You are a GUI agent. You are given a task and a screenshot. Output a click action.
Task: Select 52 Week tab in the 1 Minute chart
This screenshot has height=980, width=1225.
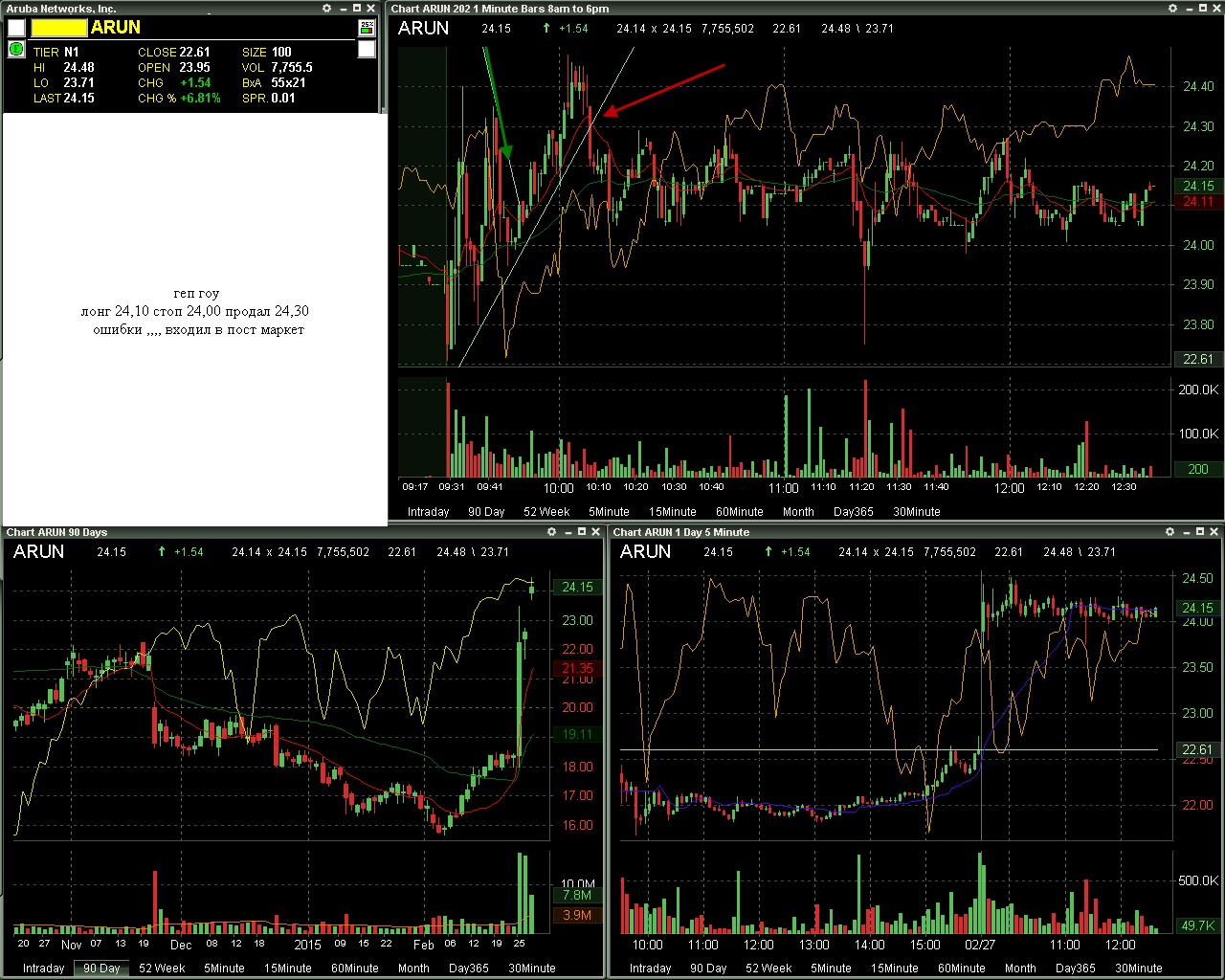(546, 512)
